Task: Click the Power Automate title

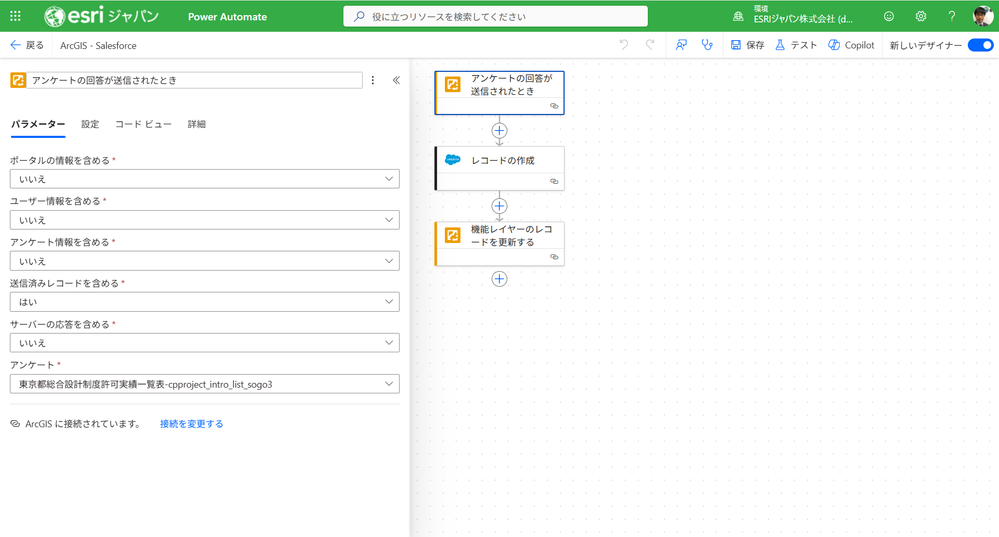Action: (x=227, y=17)
